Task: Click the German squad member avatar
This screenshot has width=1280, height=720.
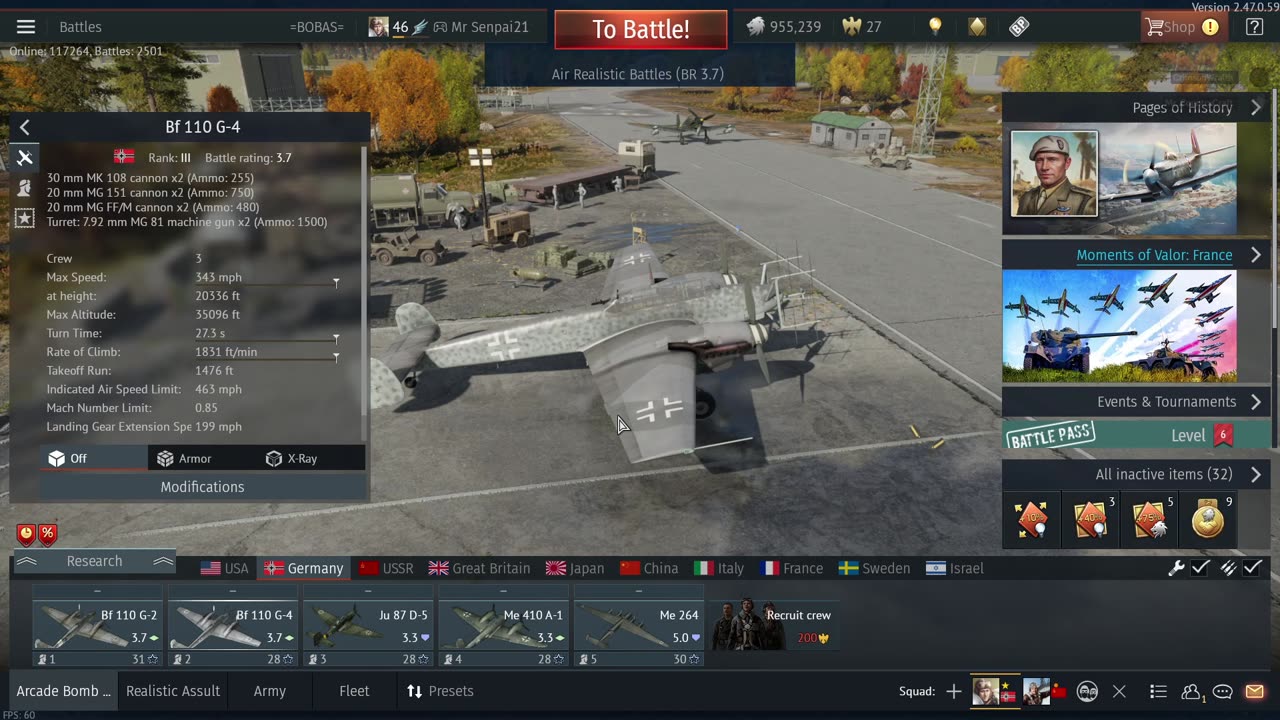Action: tap(995, 691)
